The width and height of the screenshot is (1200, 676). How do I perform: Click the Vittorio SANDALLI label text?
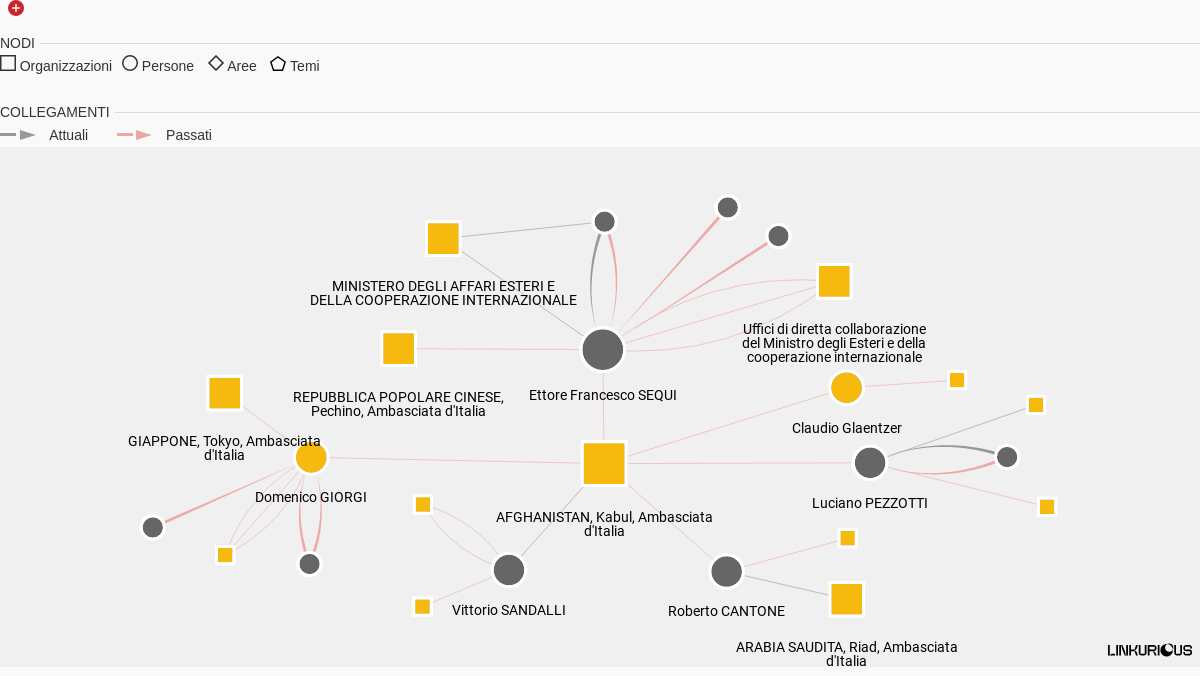coord(509,610)
